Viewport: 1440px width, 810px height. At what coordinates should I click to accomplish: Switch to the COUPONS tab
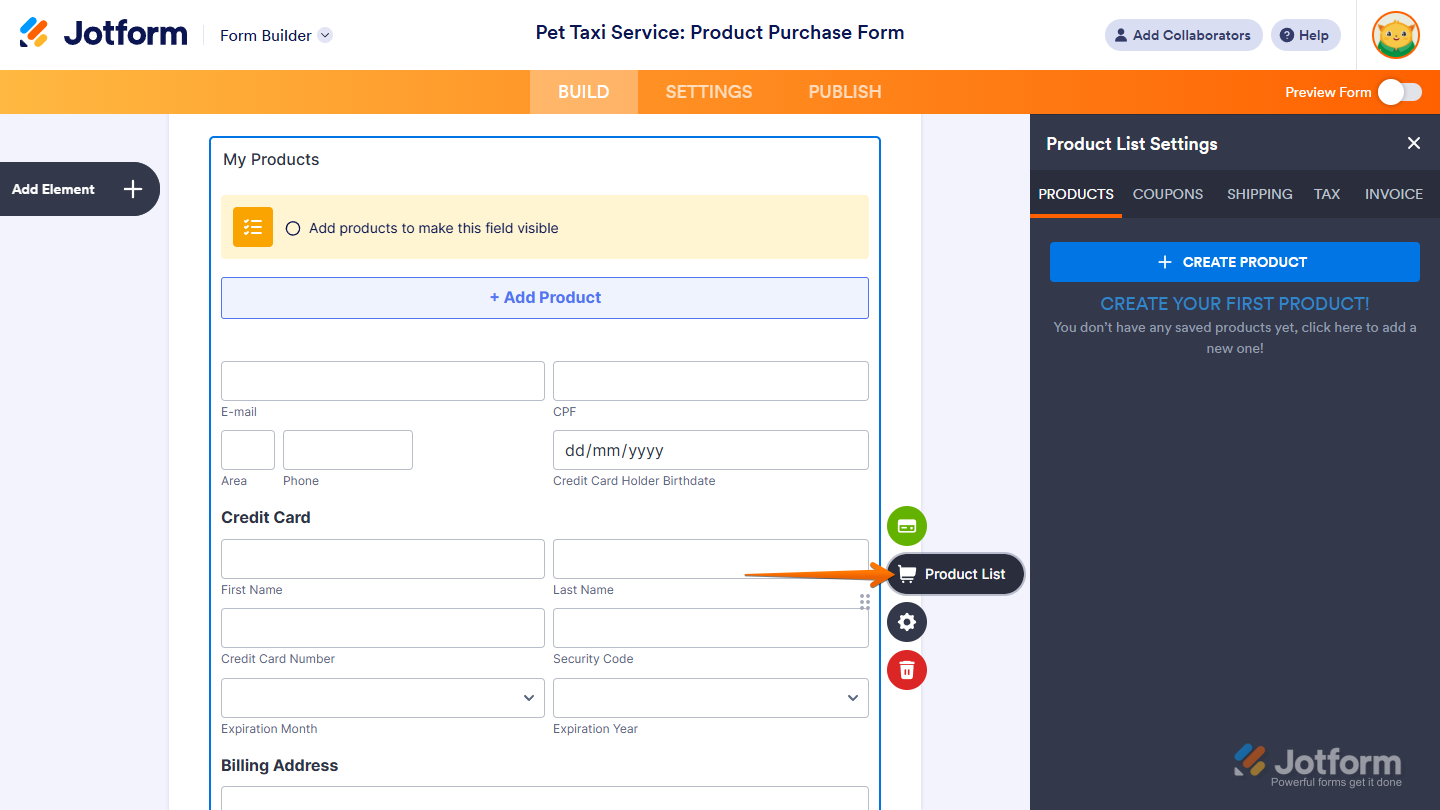(x=1168, y=194)
